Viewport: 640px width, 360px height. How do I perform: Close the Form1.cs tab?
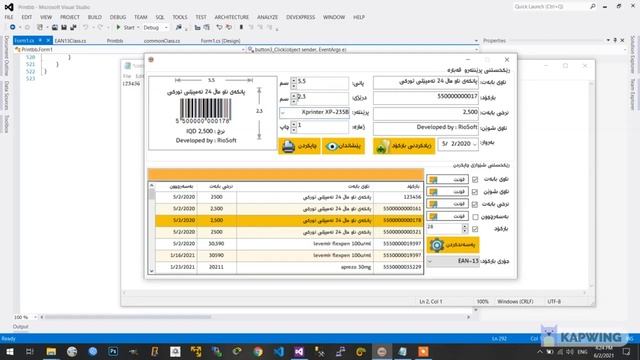point(48,40)
